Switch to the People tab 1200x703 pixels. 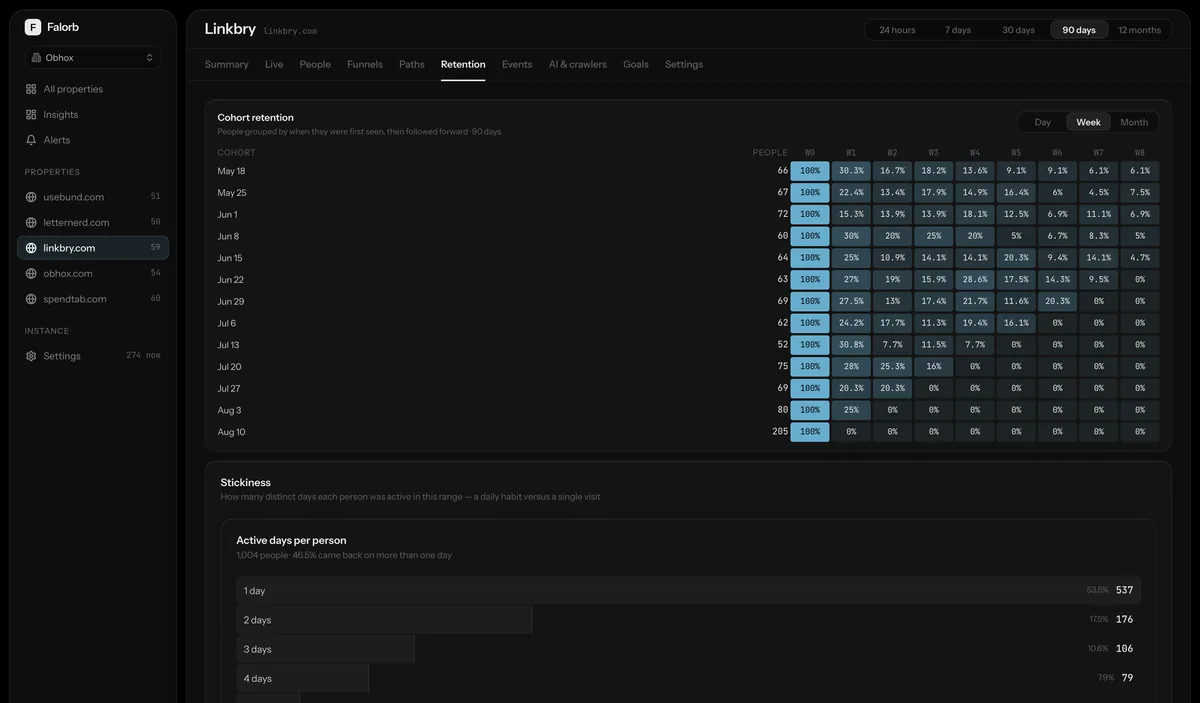pyautogui.click(x=315, y=64)
